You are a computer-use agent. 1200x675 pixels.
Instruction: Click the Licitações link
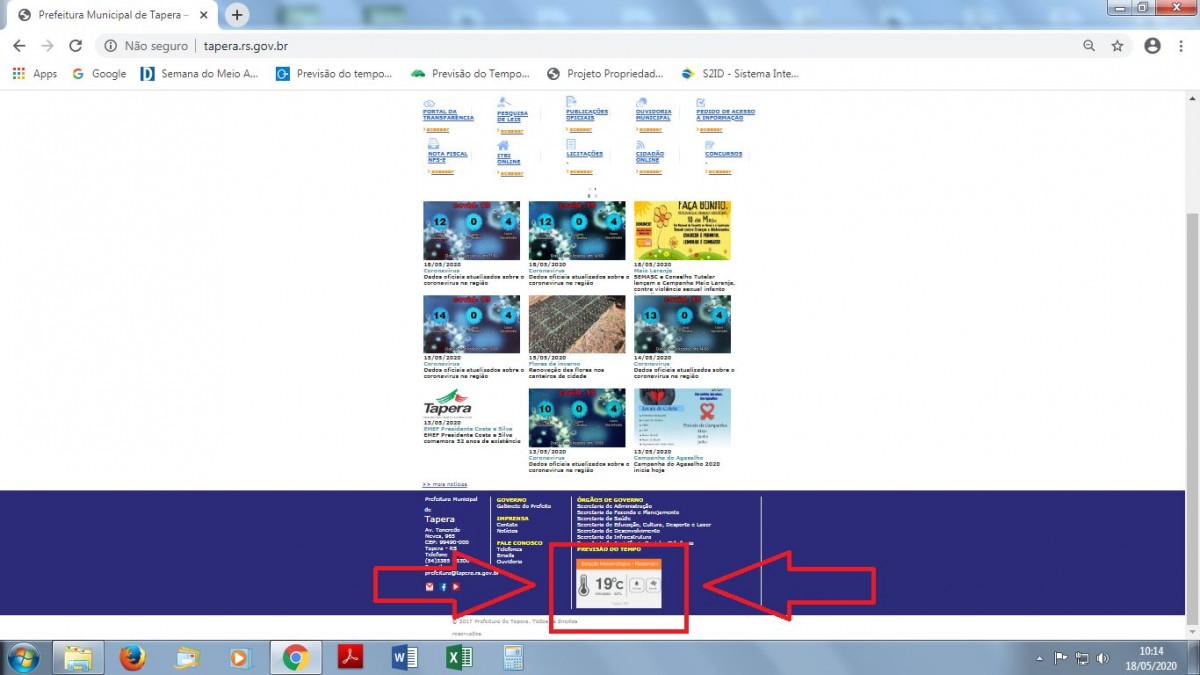(584, 154)
